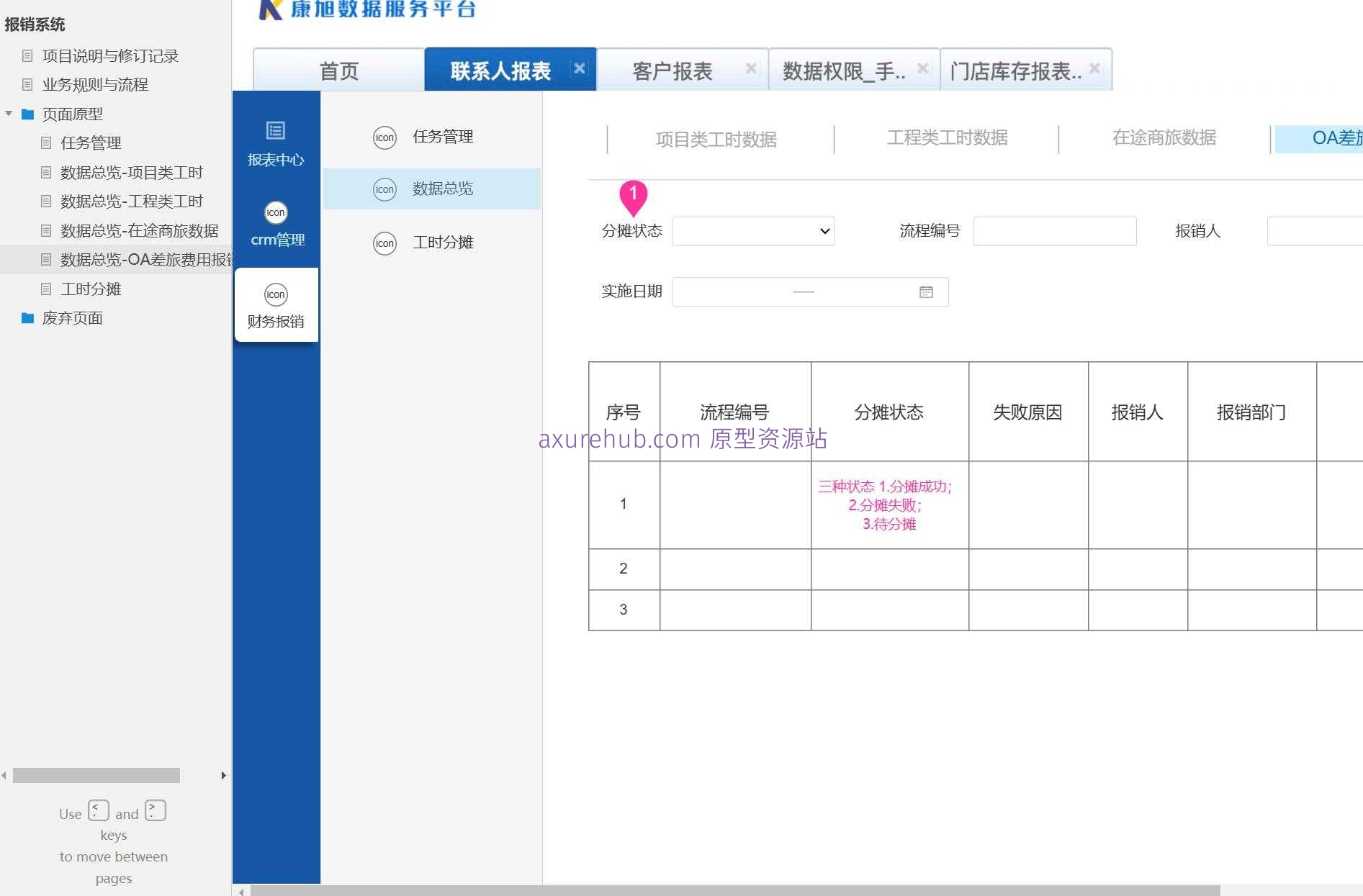Click the icon next to 数据总览 submenu
The height and width of the screenshot is (896, 1363).
point(384,189)
